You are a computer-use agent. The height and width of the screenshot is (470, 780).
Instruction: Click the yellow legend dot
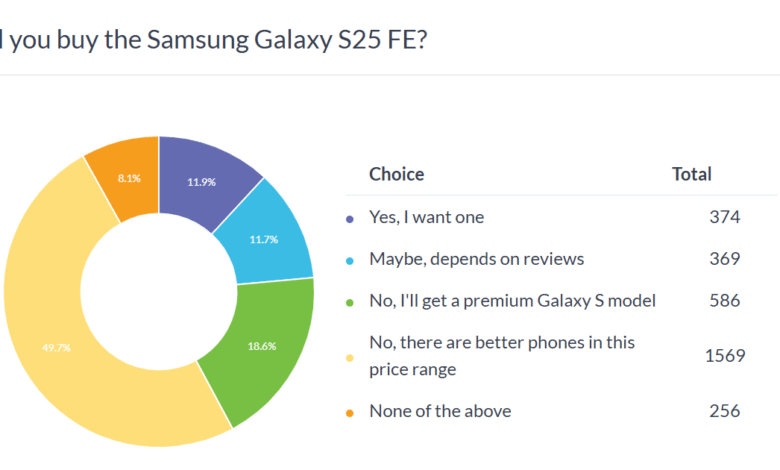pos(349,356)
